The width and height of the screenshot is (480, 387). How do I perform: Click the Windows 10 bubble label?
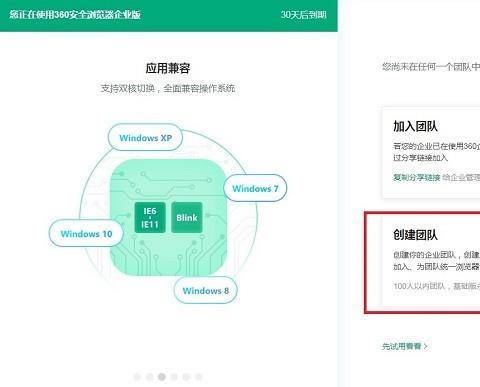coord(86,233)
